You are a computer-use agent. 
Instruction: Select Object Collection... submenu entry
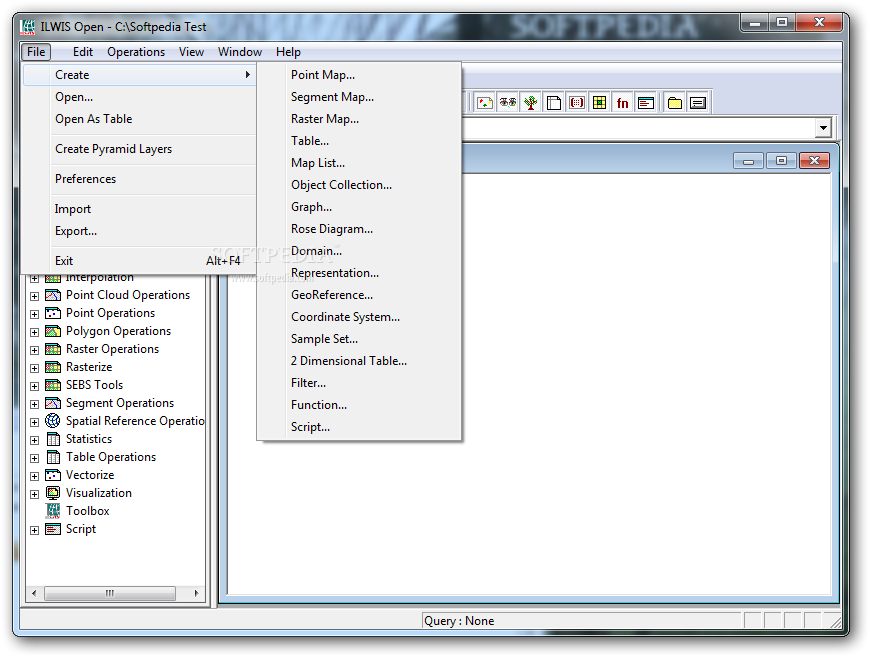pyautogui.click(x=359, y=185)
